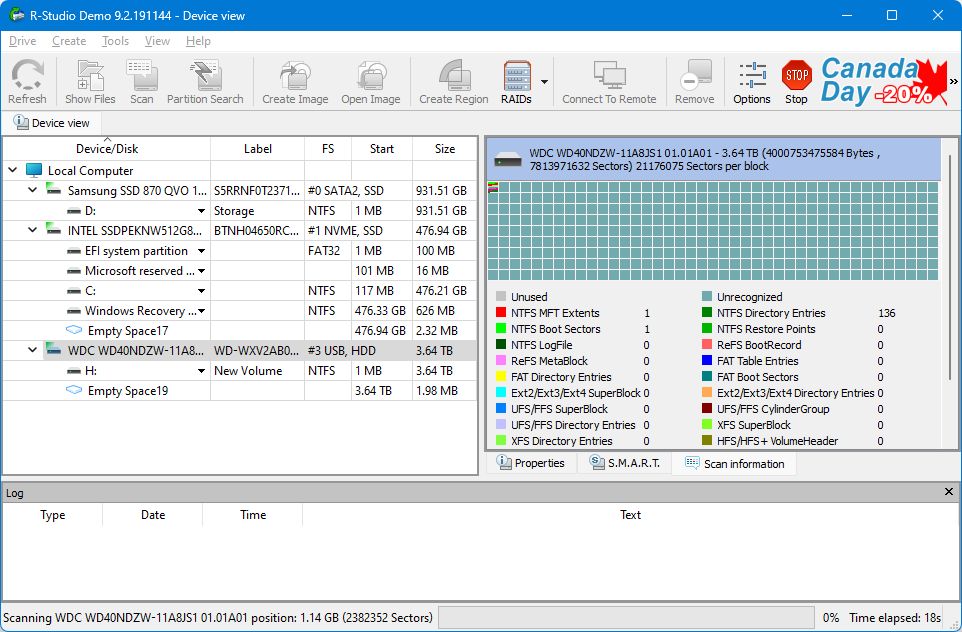
Task: Select the New Volume label cell
Action: point(258,371)
